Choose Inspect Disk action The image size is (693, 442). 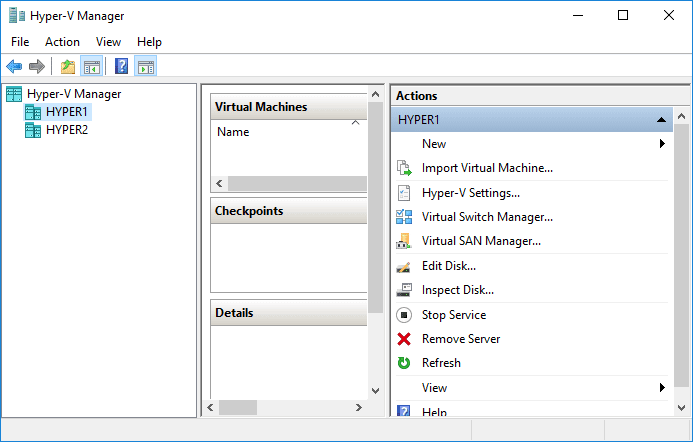(x=458, y=290)
